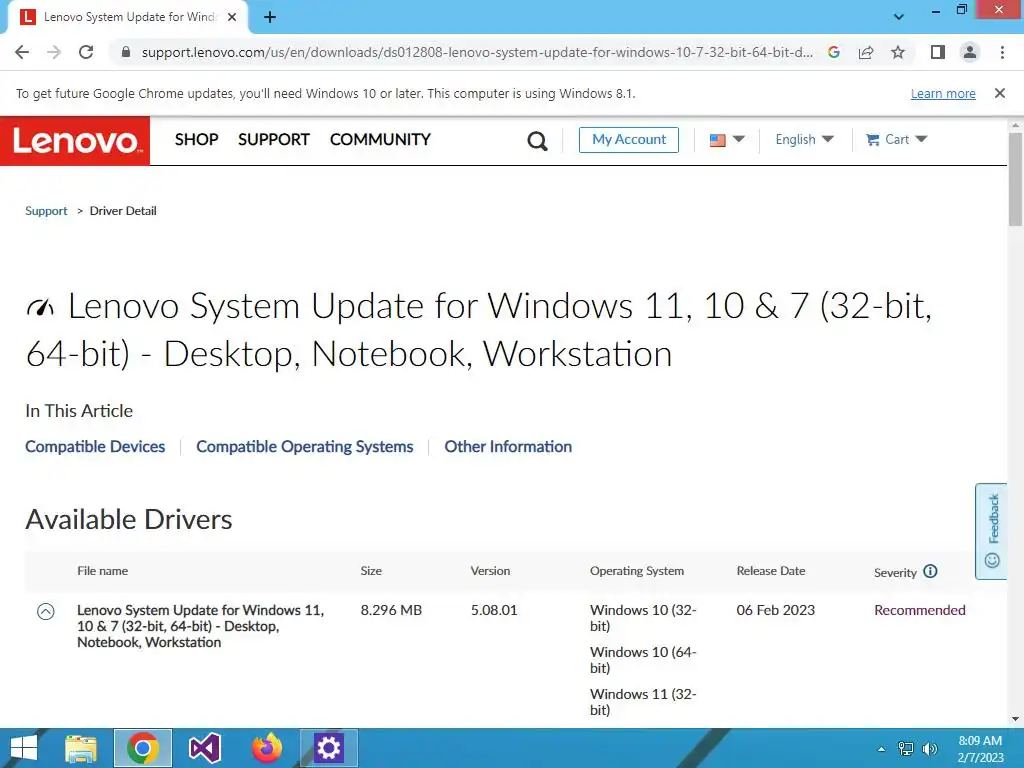Open the Windows Start button

tap(24, 748)
